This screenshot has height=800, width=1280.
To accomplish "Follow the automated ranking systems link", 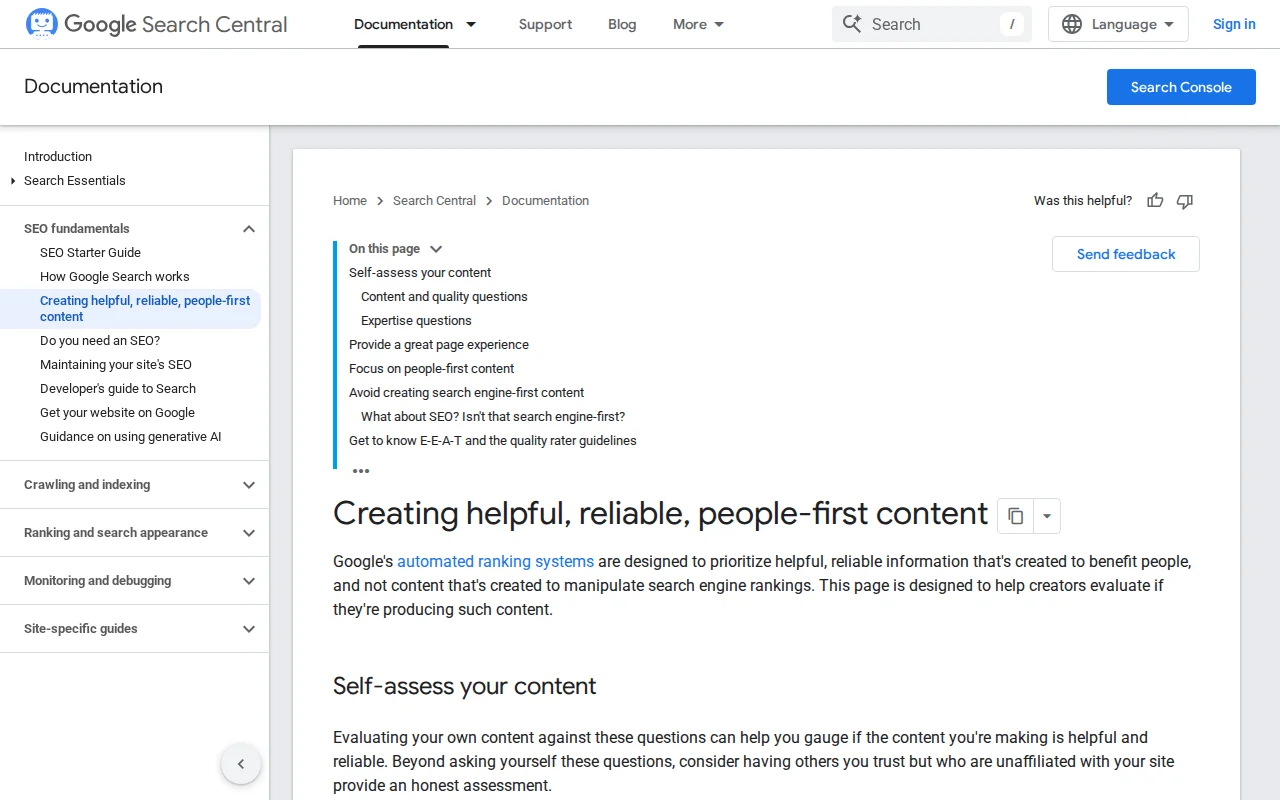I will [x=495, y=561].
